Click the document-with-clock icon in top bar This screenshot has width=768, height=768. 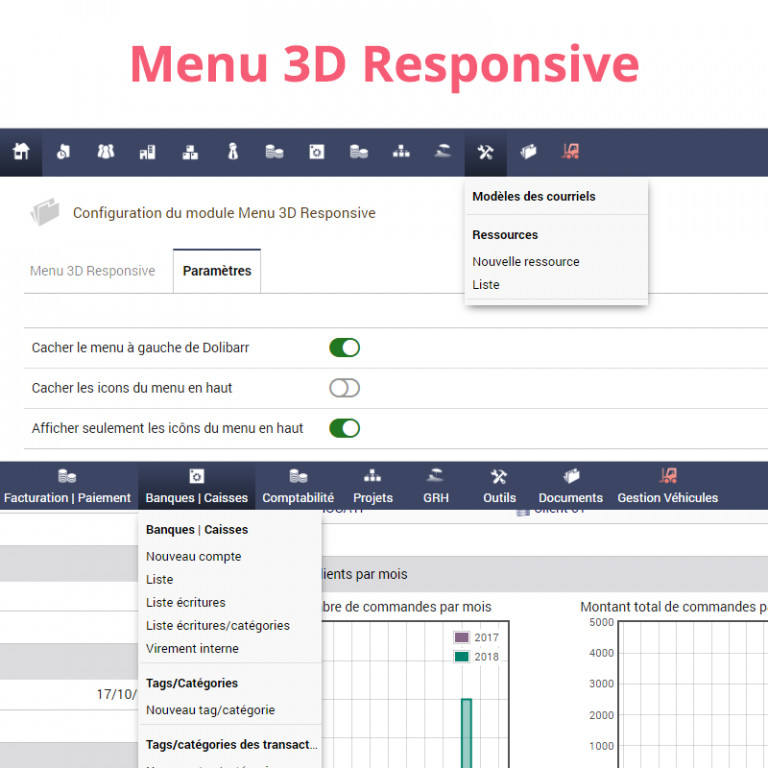point(63,152)
